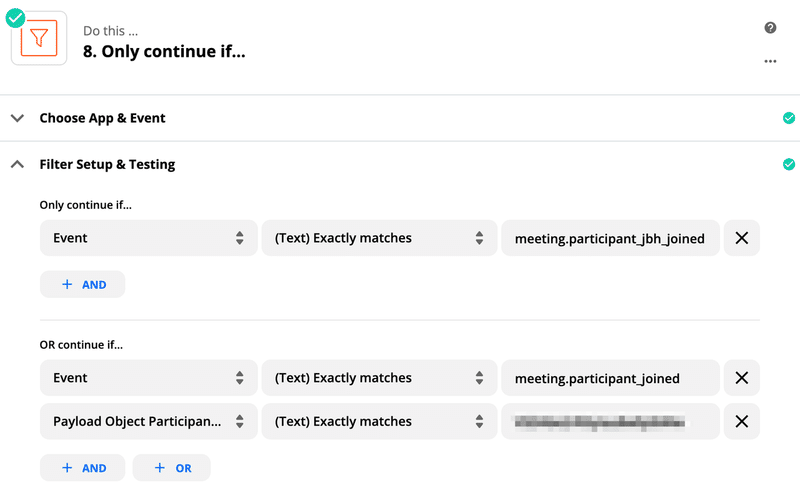Open the three-dot step options menu
Viewport: 800px width, 503px height.
click(x=770, y=61)
